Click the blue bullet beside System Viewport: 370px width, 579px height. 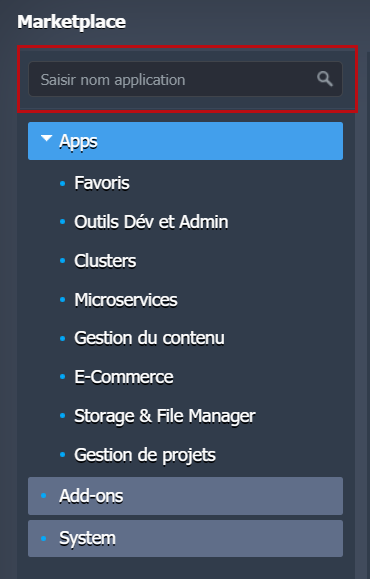(x=44, y=538)
